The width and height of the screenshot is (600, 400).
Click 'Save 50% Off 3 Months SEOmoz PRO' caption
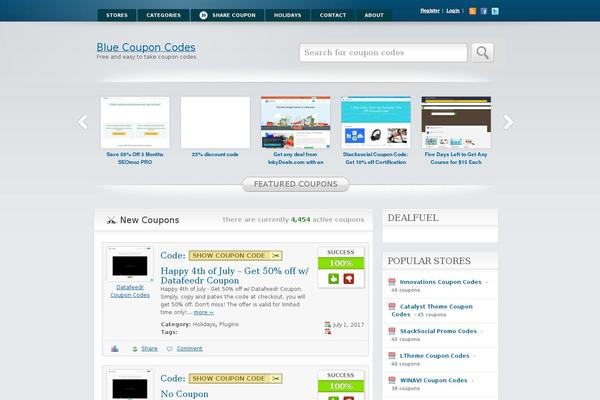coord(135,158)
